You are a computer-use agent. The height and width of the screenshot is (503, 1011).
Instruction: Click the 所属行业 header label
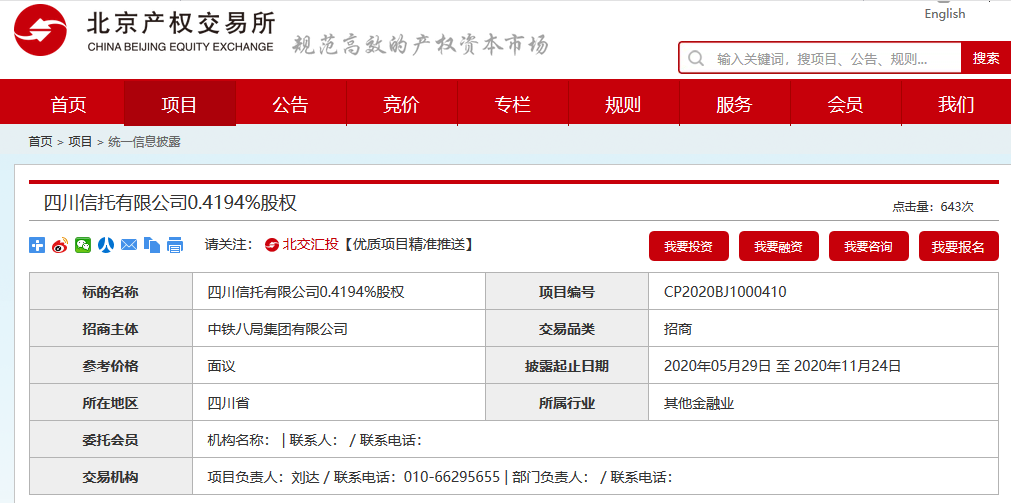point(567,404)
